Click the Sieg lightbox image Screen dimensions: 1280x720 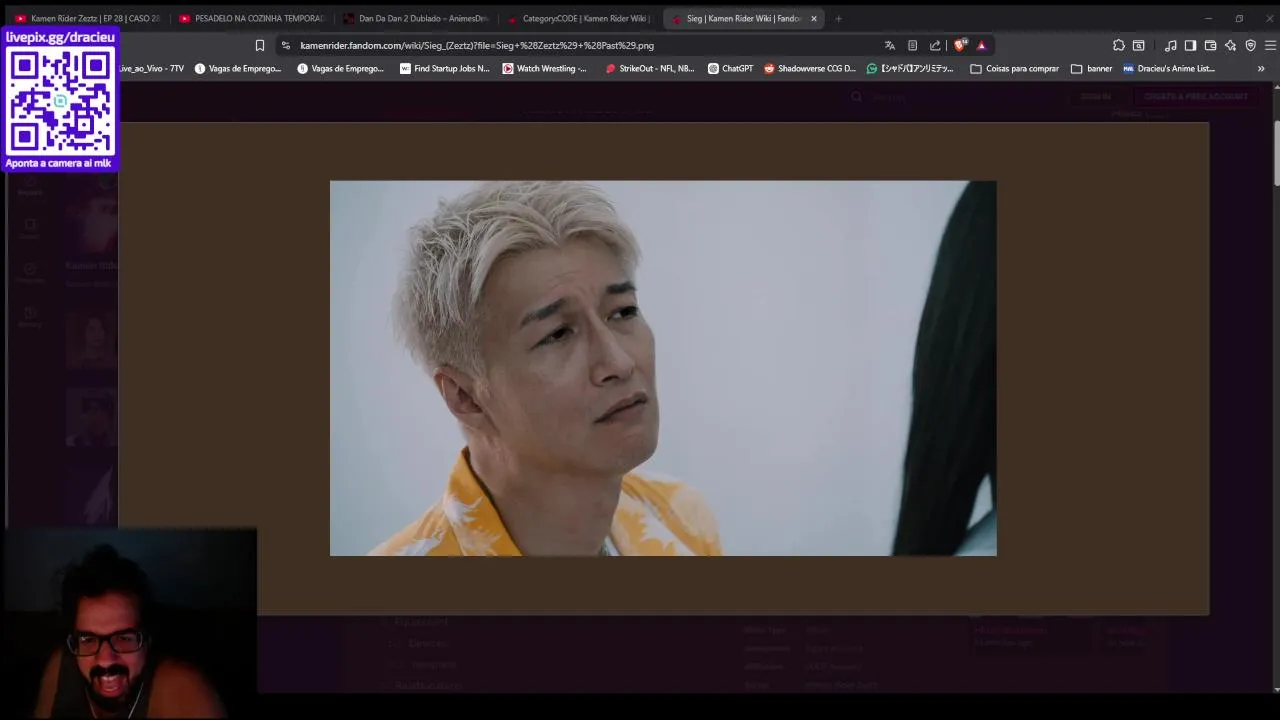[663, 368]
